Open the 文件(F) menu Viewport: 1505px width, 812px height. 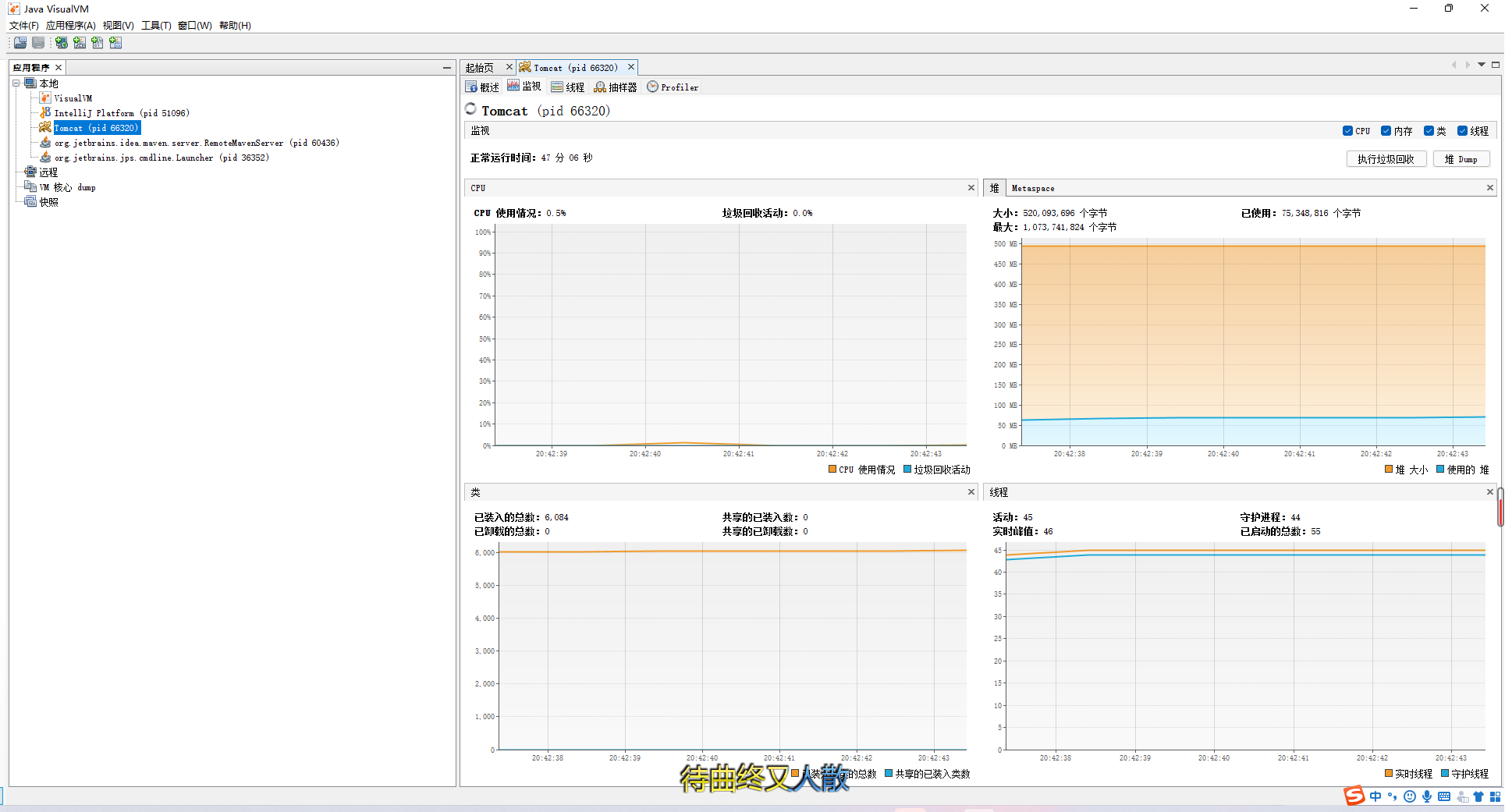pos(24,26)
